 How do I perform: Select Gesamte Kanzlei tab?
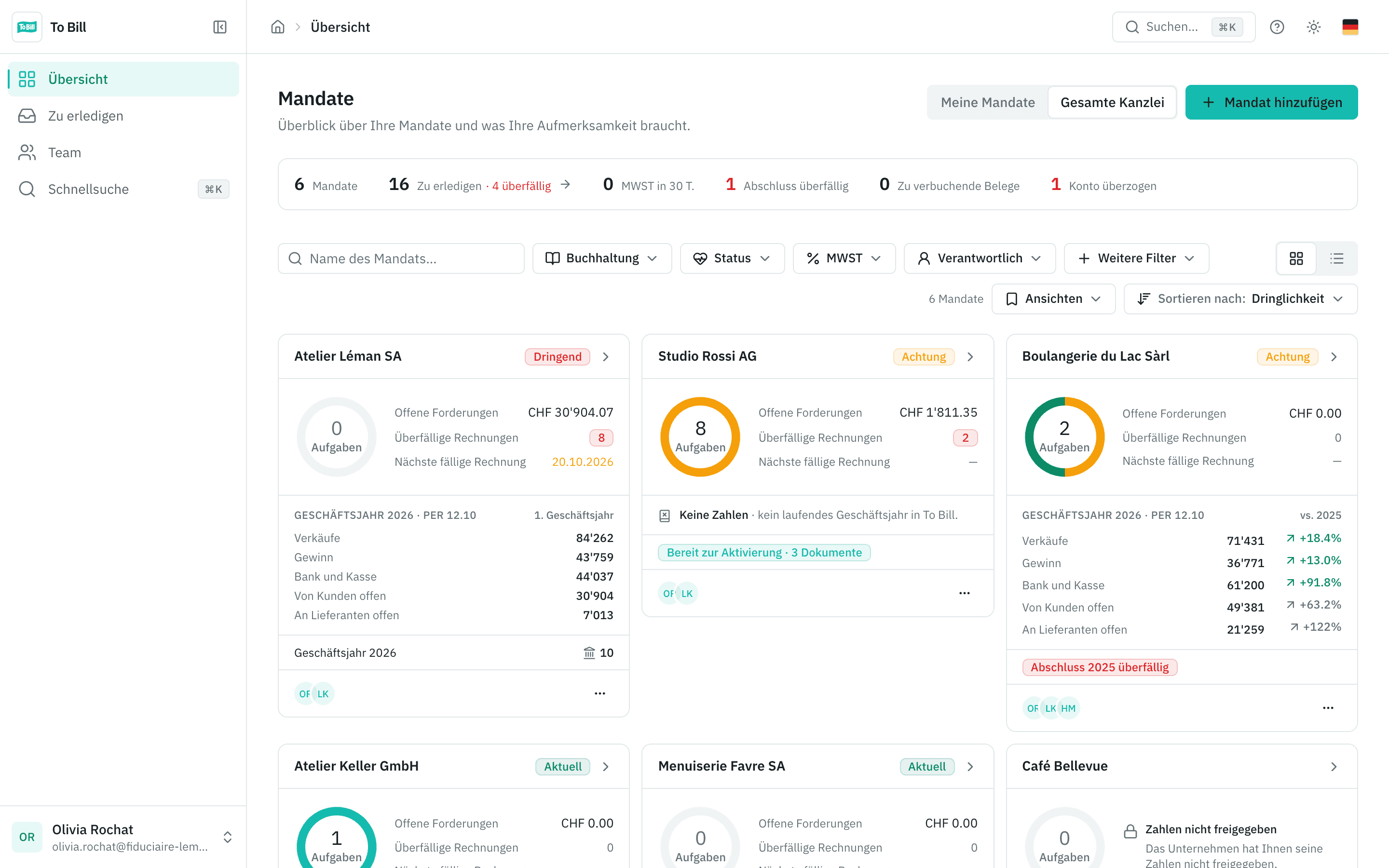pyautogui.click(x=1112, y=102)
